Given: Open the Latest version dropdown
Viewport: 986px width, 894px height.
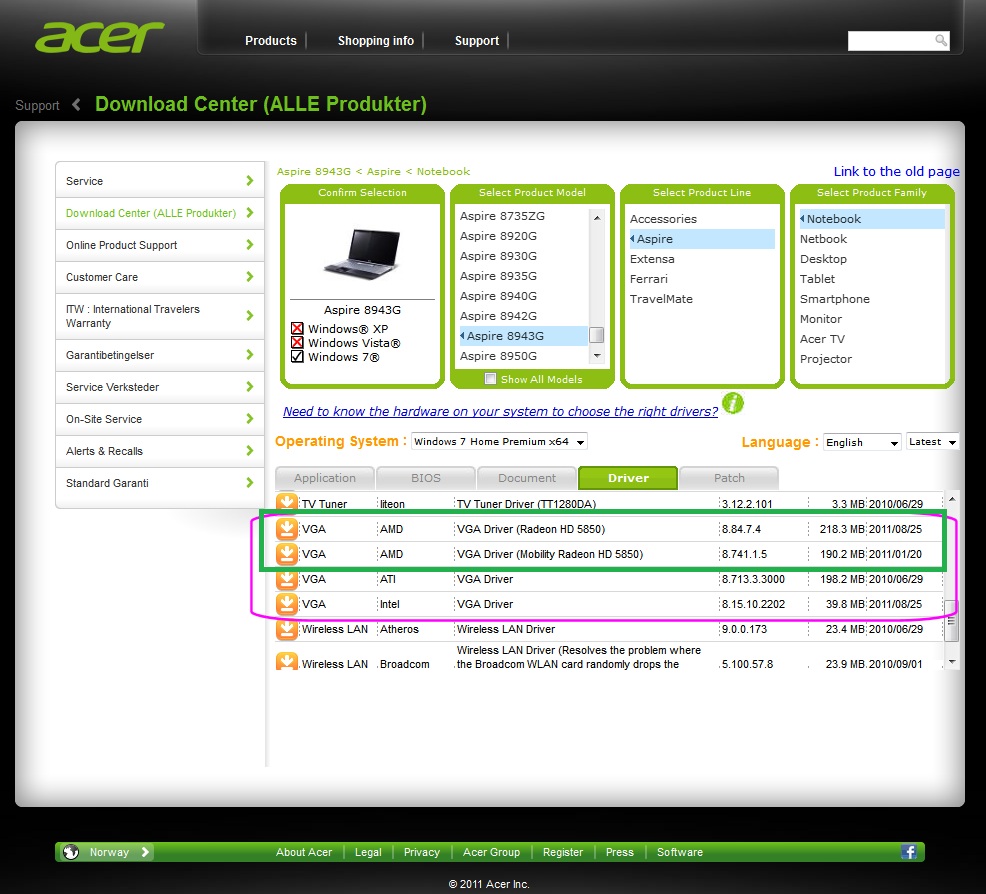Looking at the screenshot, I should 933,442.
